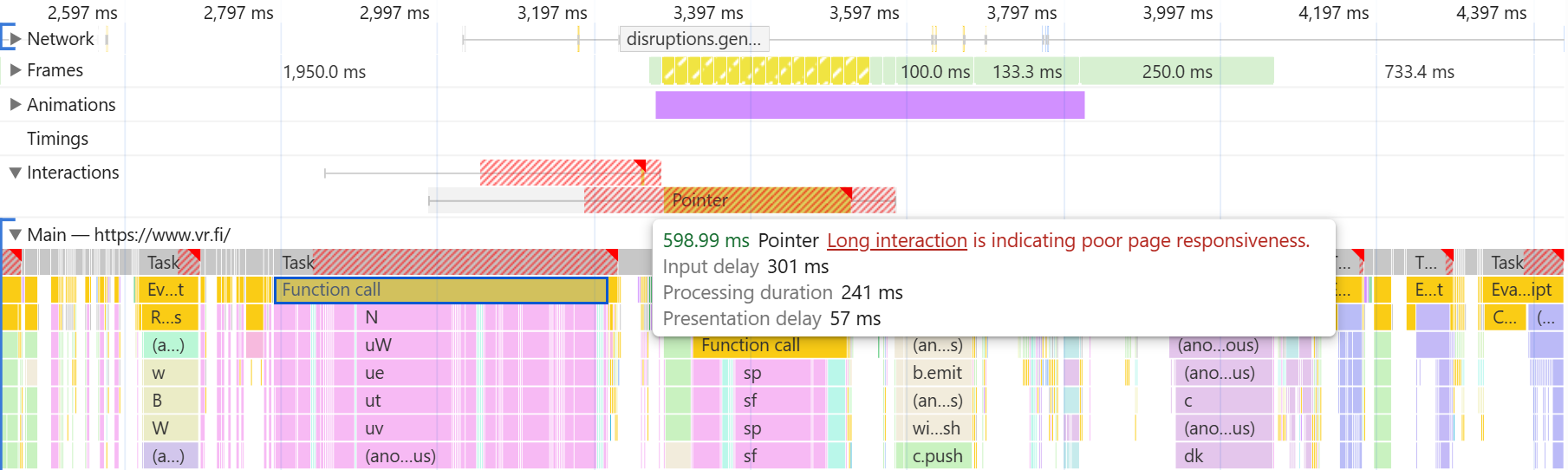Viewport: 1568px width, 470px height.
Task: Select the uv function entry
Action: 374,428
